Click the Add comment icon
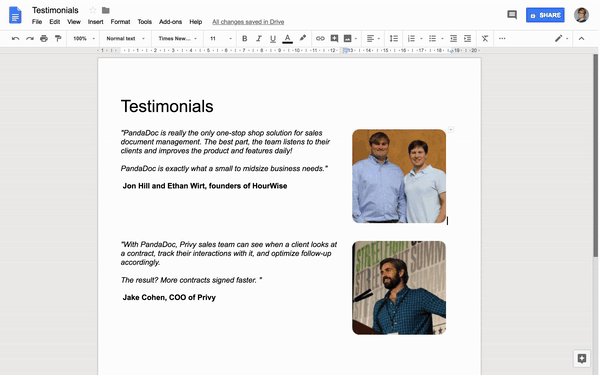This screenshot has height=375, width=600. (334, 39)
